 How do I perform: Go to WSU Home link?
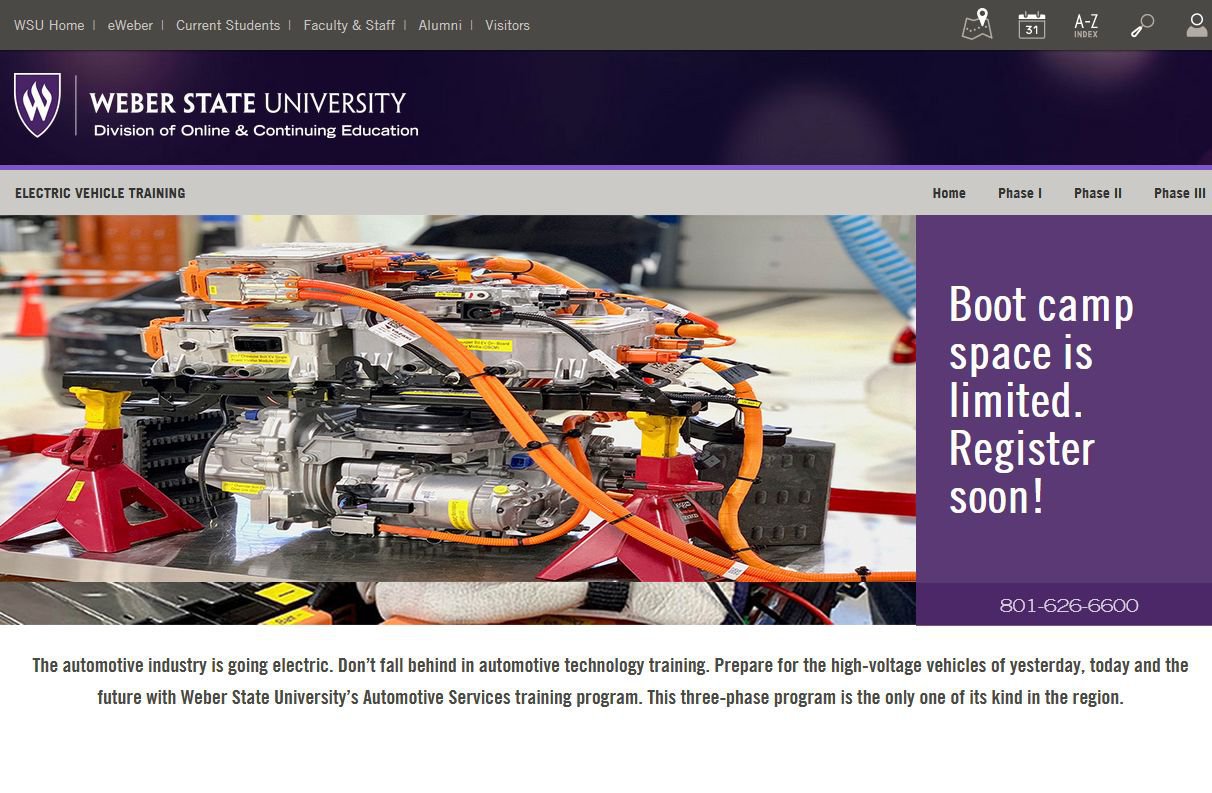point(49,25)
